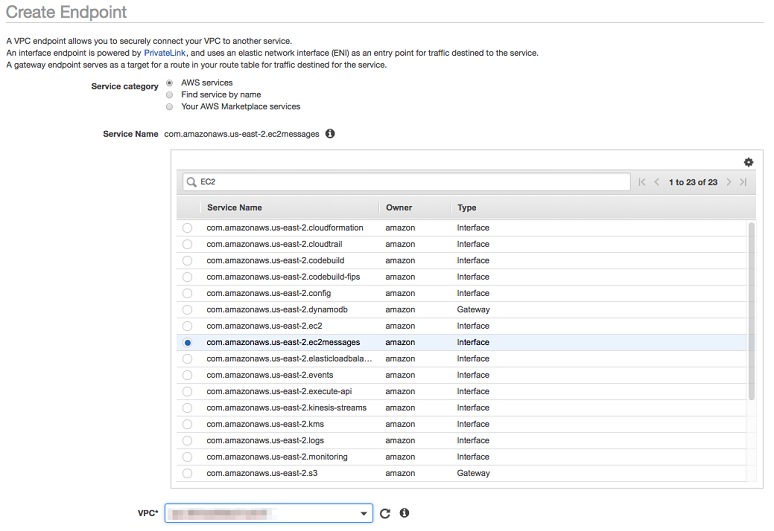Image resolution: width=774 pixels, height=531 pixels.
Task: Select the cloudformation service radio
Action: tap(187, 228)
